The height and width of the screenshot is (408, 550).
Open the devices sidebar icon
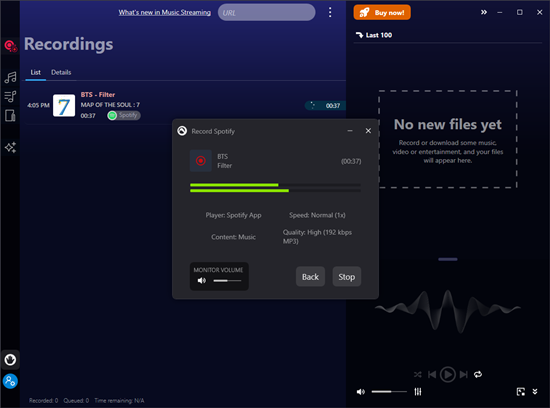[11, 115]
